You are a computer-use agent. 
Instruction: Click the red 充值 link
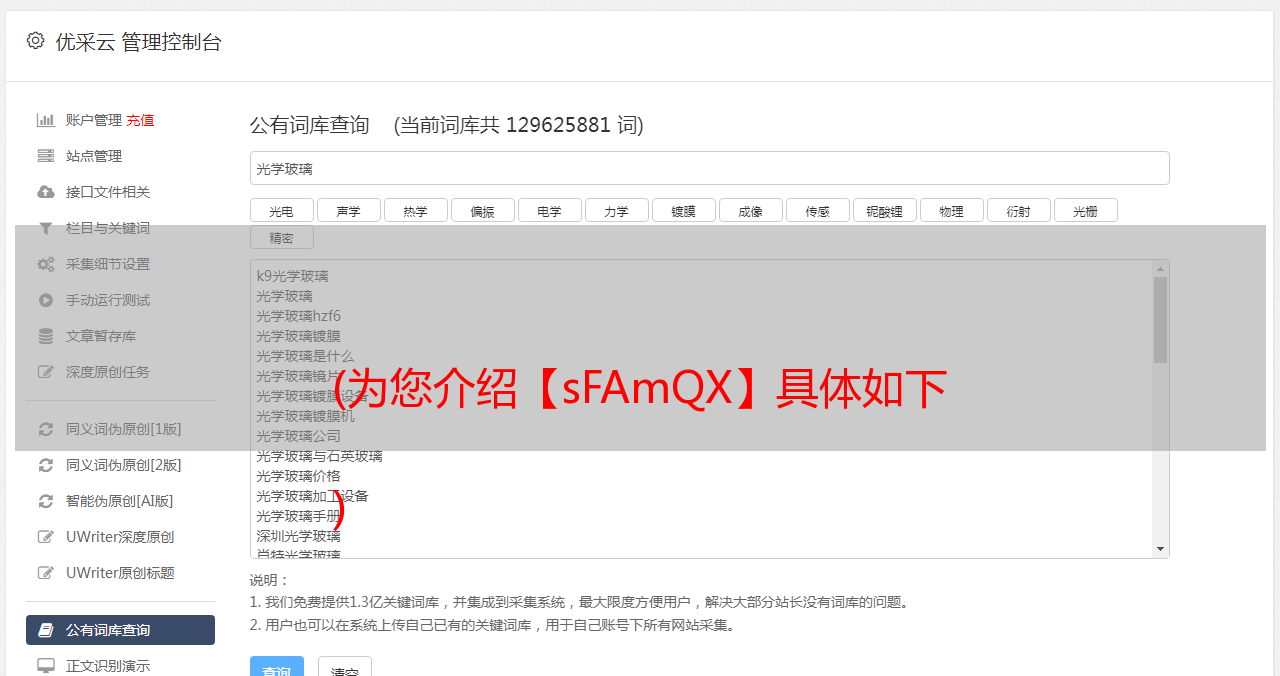coord(140,120)
